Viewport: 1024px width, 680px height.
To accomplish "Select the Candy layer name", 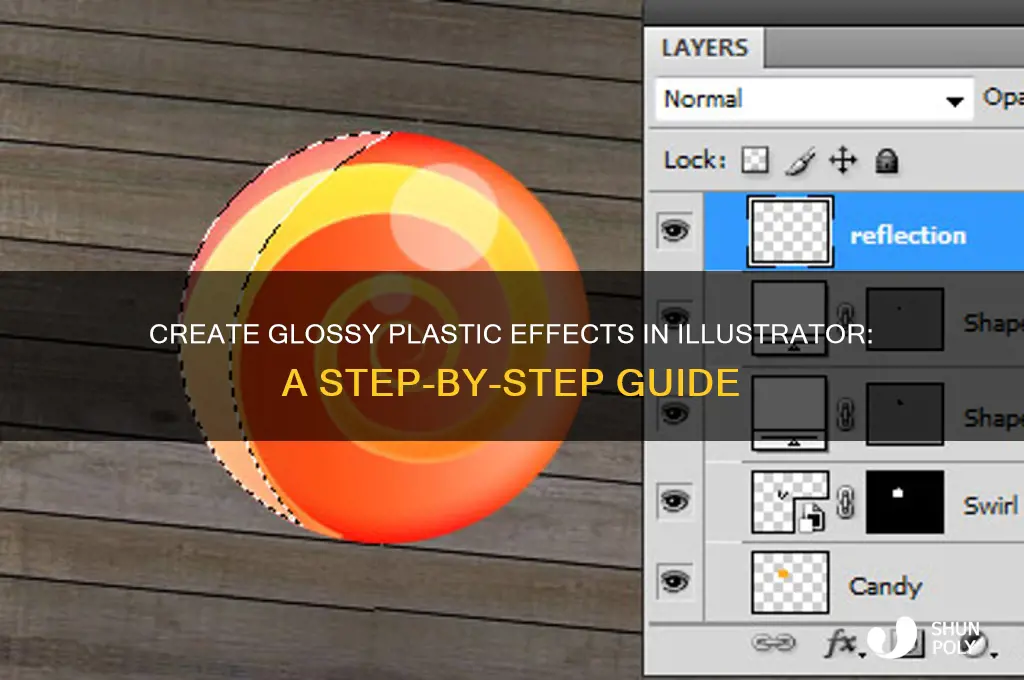I will coord(885,586).
